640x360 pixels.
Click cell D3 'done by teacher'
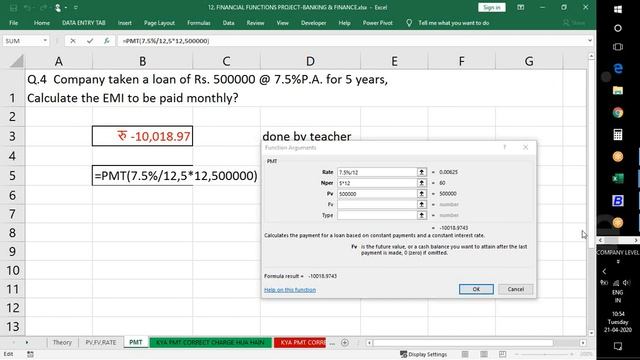click(307, 136)
